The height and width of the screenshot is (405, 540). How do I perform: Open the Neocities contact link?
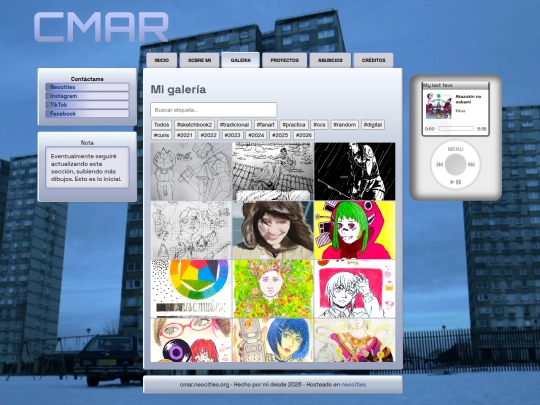coord(87,87)
